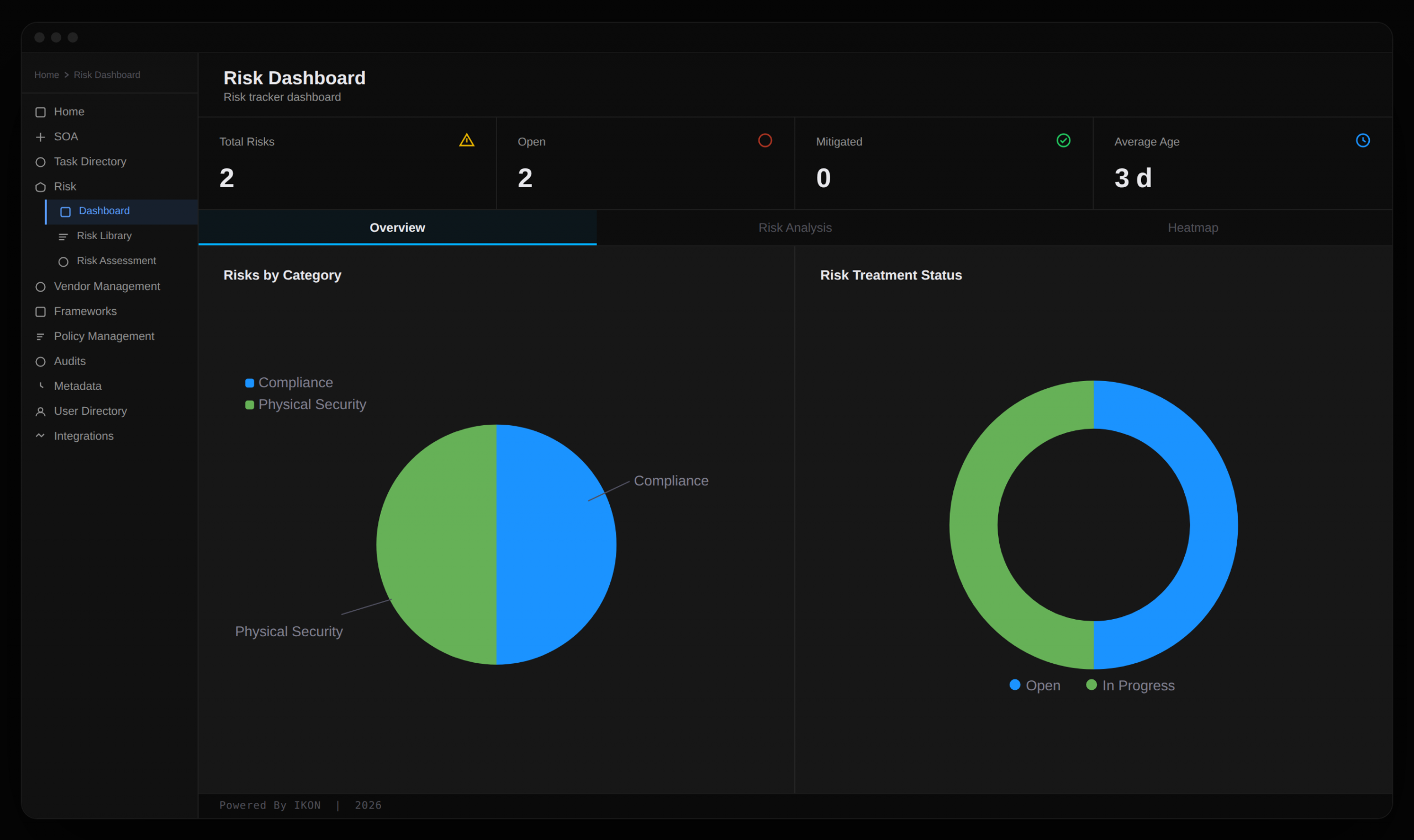Click the Metadata icon in the sidebar
Screen dimensions: 1414x840
pyautogui.click(x=40, y=385)
